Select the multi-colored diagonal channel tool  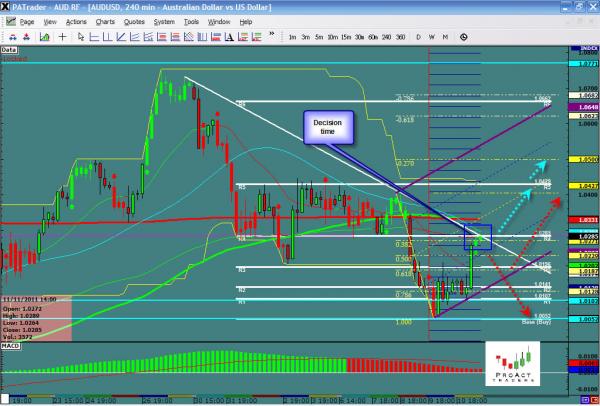pyautogui.click(x=189, y=37)
